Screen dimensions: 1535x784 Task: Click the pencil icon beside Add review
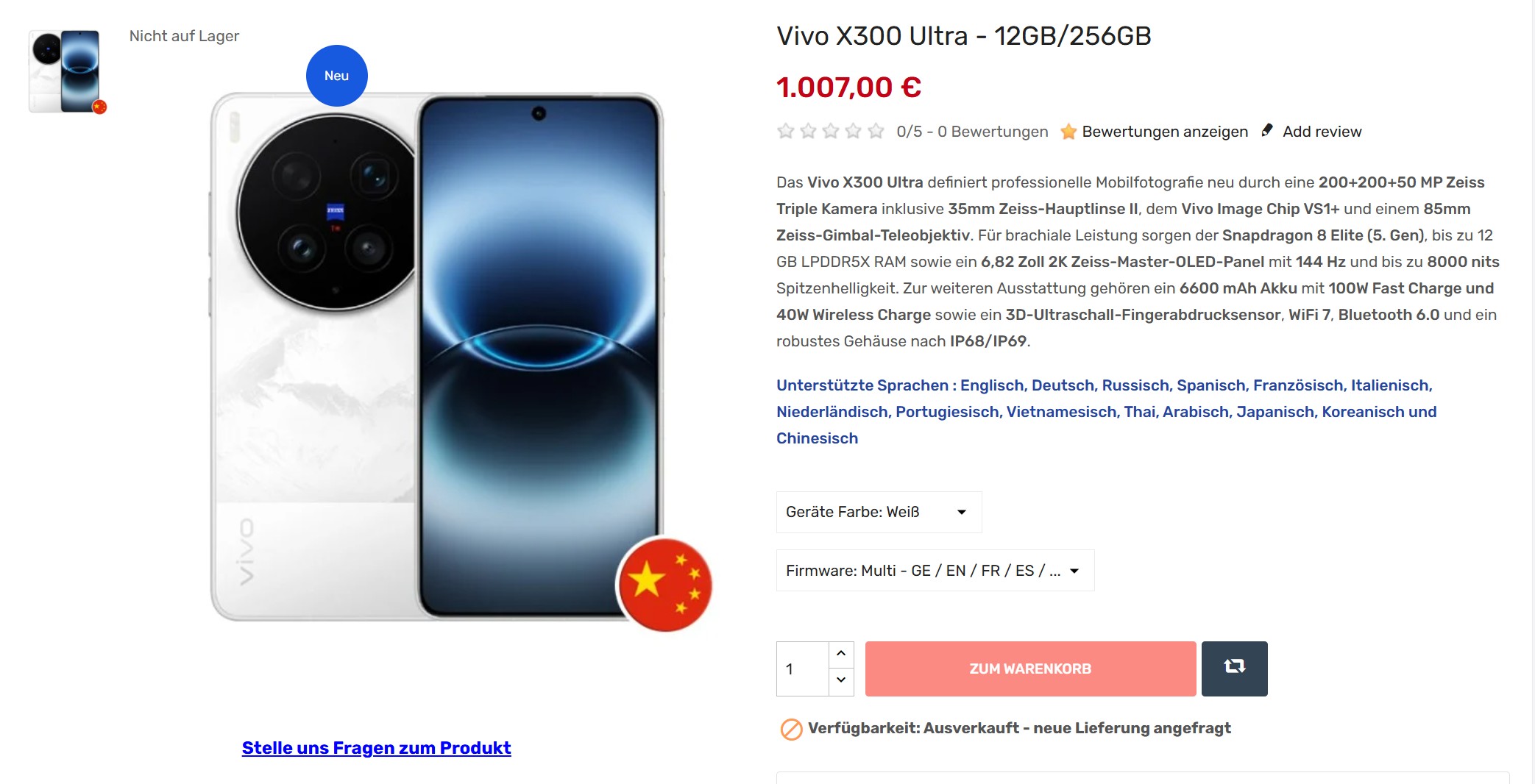1267,131
